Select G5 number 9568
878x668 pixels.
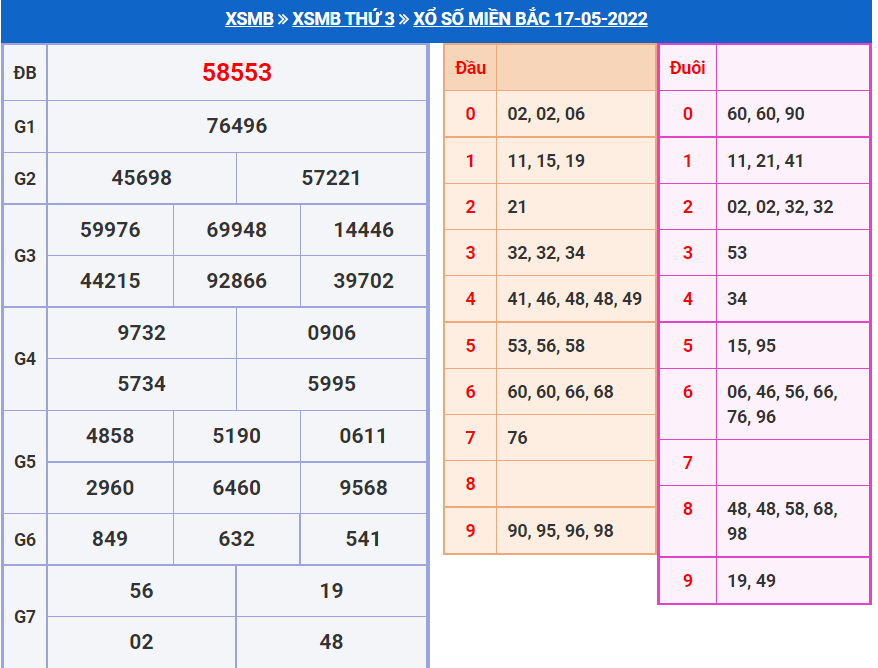coord(363,488)
